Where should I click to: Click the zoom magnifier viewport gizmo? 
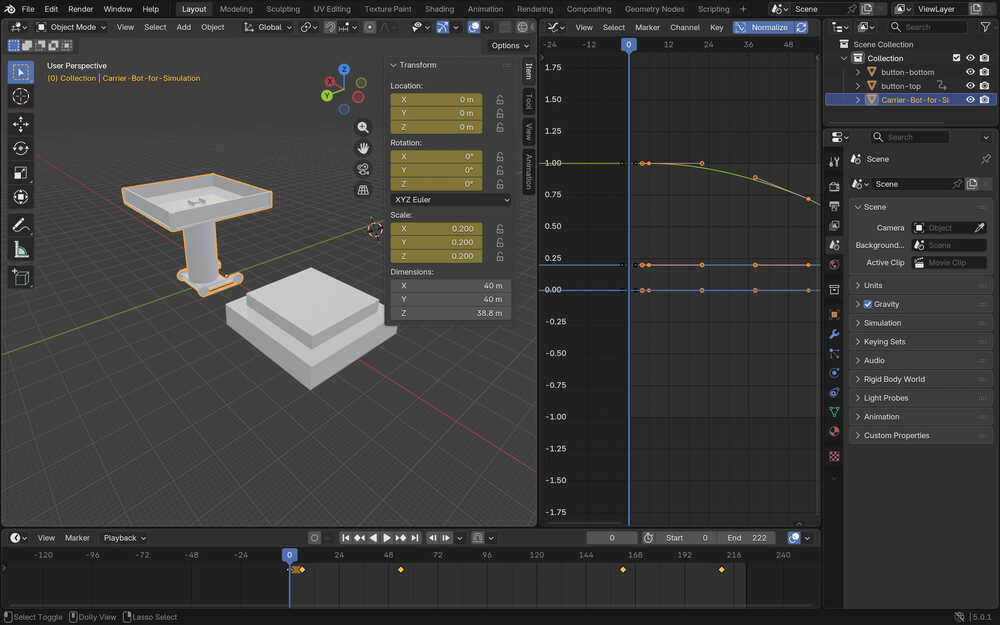pos(363,127)
